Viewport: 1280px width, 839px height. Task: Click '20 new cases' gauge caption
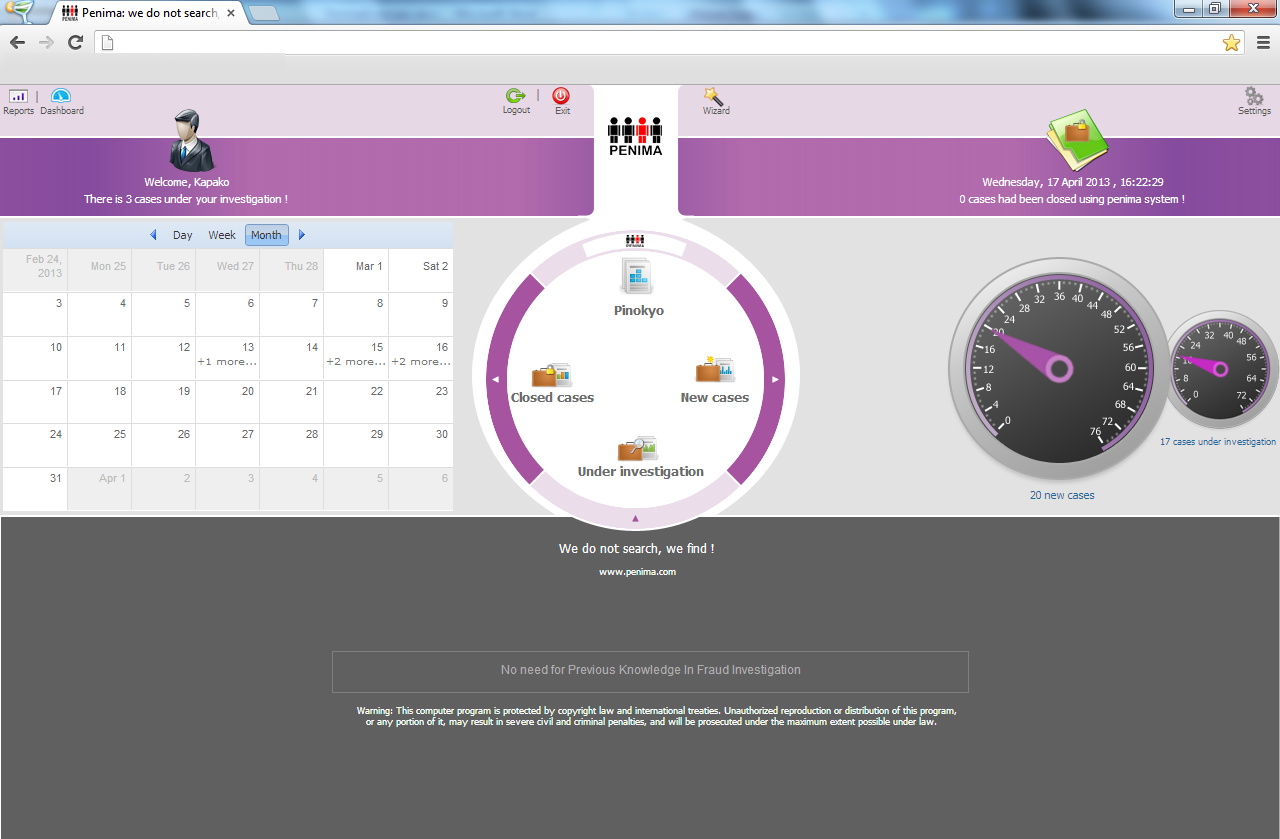1062,495
